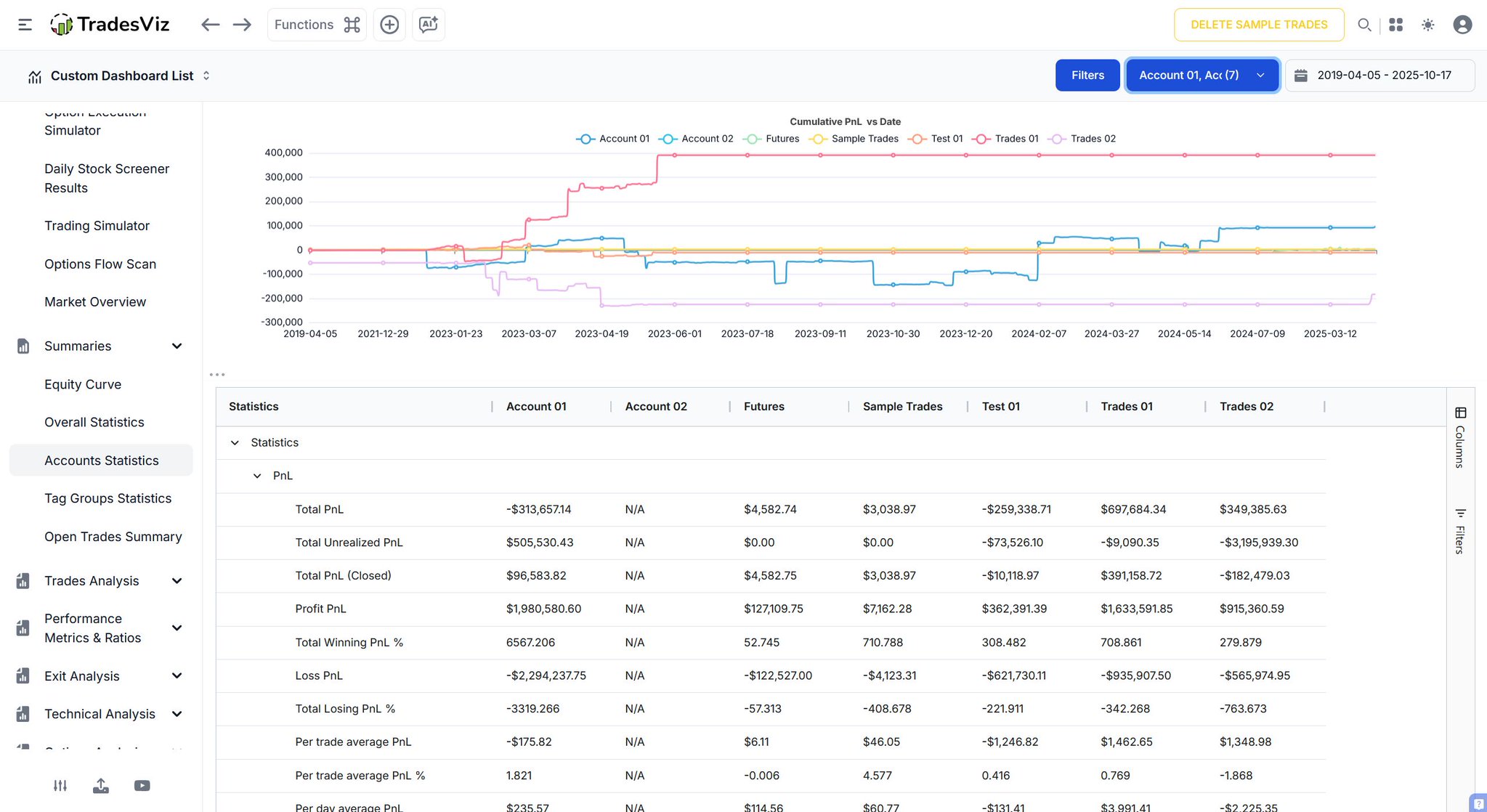Open the accounts selector dropdown

1202,76
